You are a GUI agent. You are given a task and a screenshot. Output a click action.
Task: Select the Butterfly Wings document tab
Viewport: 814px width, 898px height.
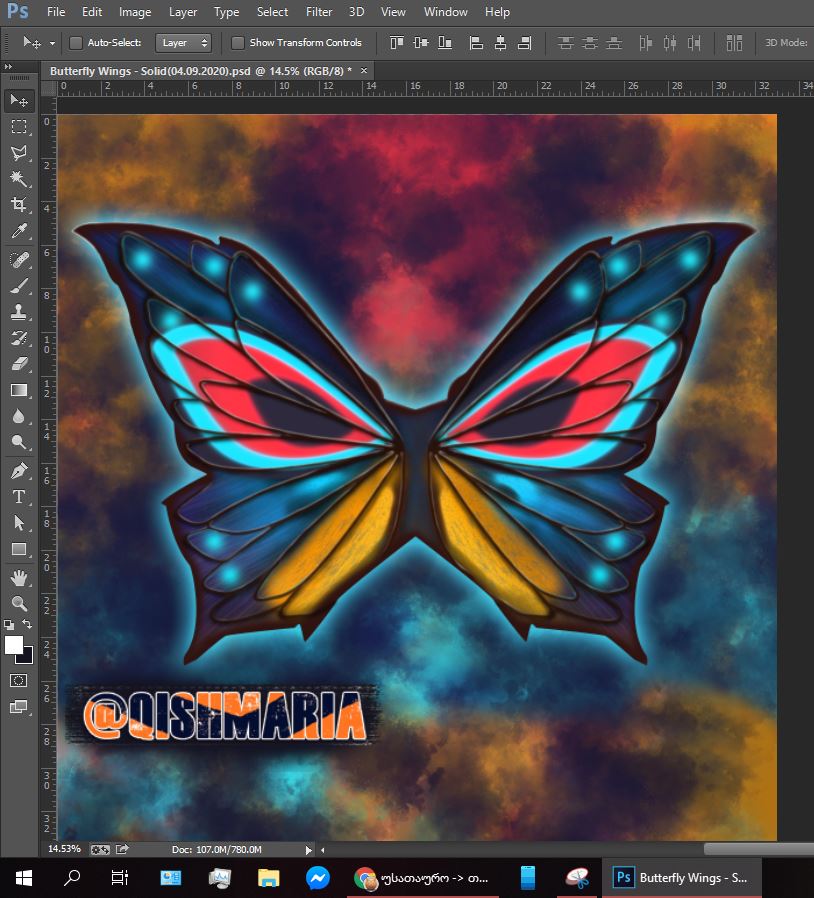(x=200, y=71)
